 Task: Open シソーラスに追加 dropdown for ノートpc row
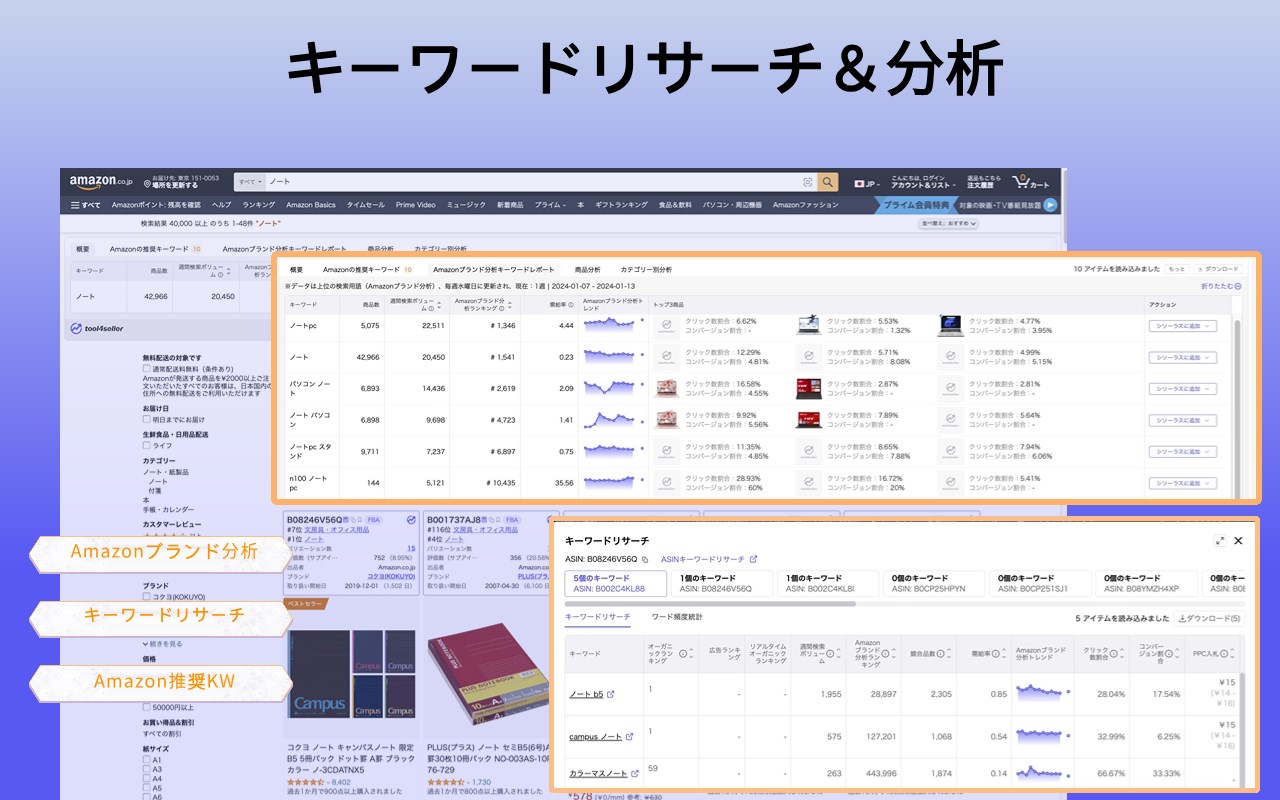pyautogui.click(x=1182, y=326)
